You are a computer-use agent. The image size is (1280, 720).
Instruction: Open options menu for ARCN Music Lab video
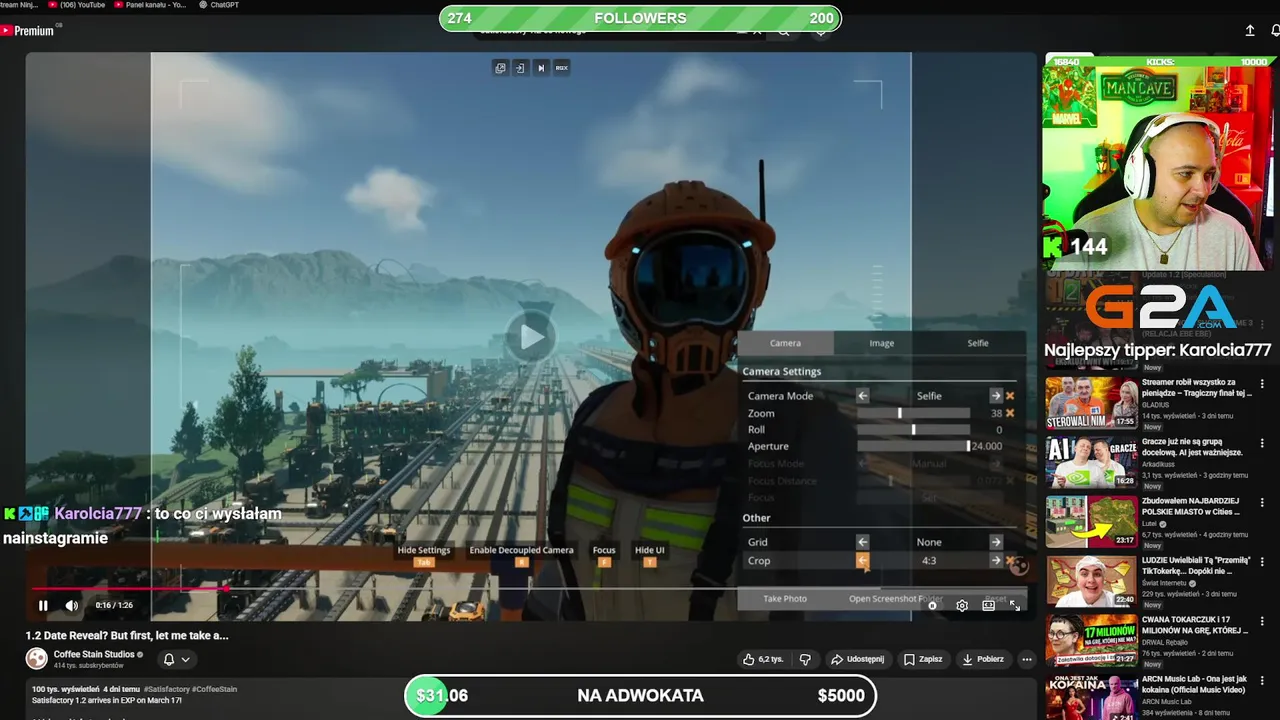point(1262,681)
